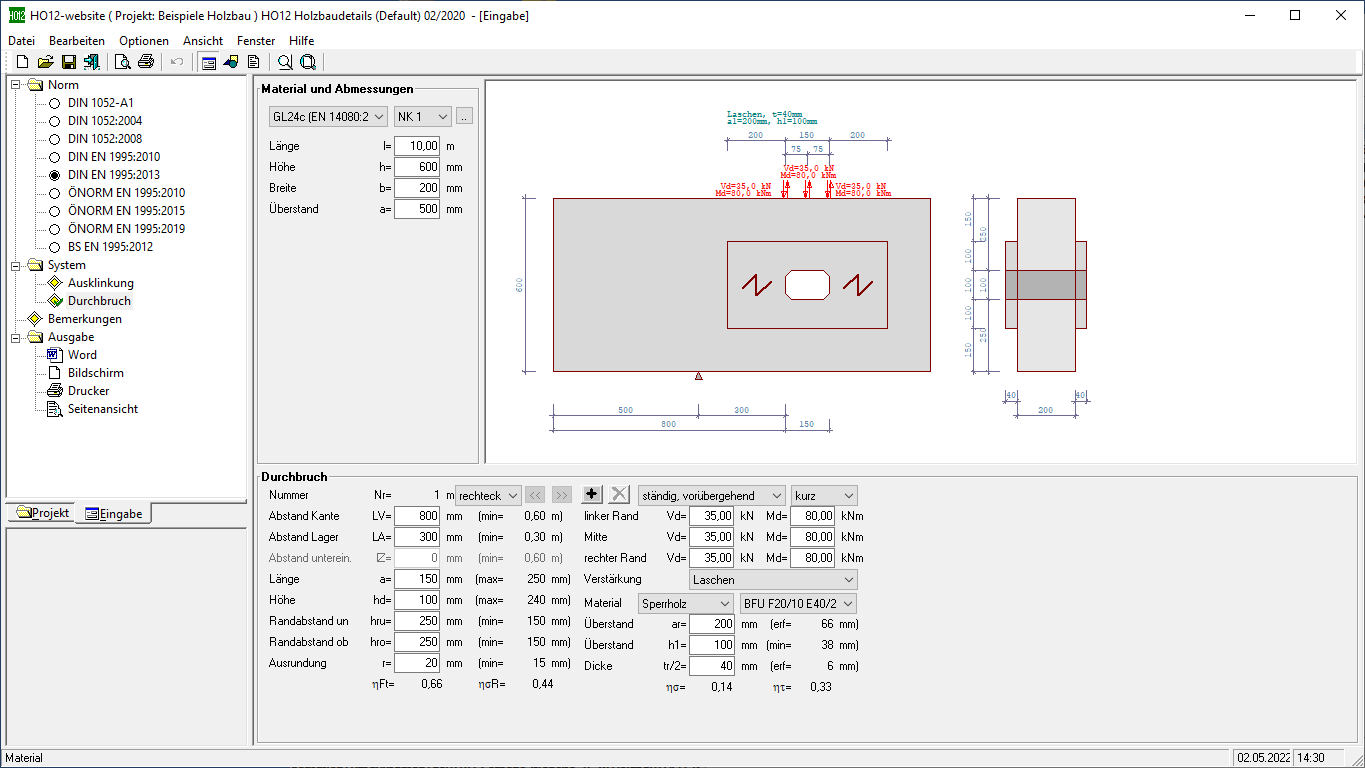The width and height of the screenshot is (1365, 768).
Task: Delete opening with the X button
Action: [620, 495]
